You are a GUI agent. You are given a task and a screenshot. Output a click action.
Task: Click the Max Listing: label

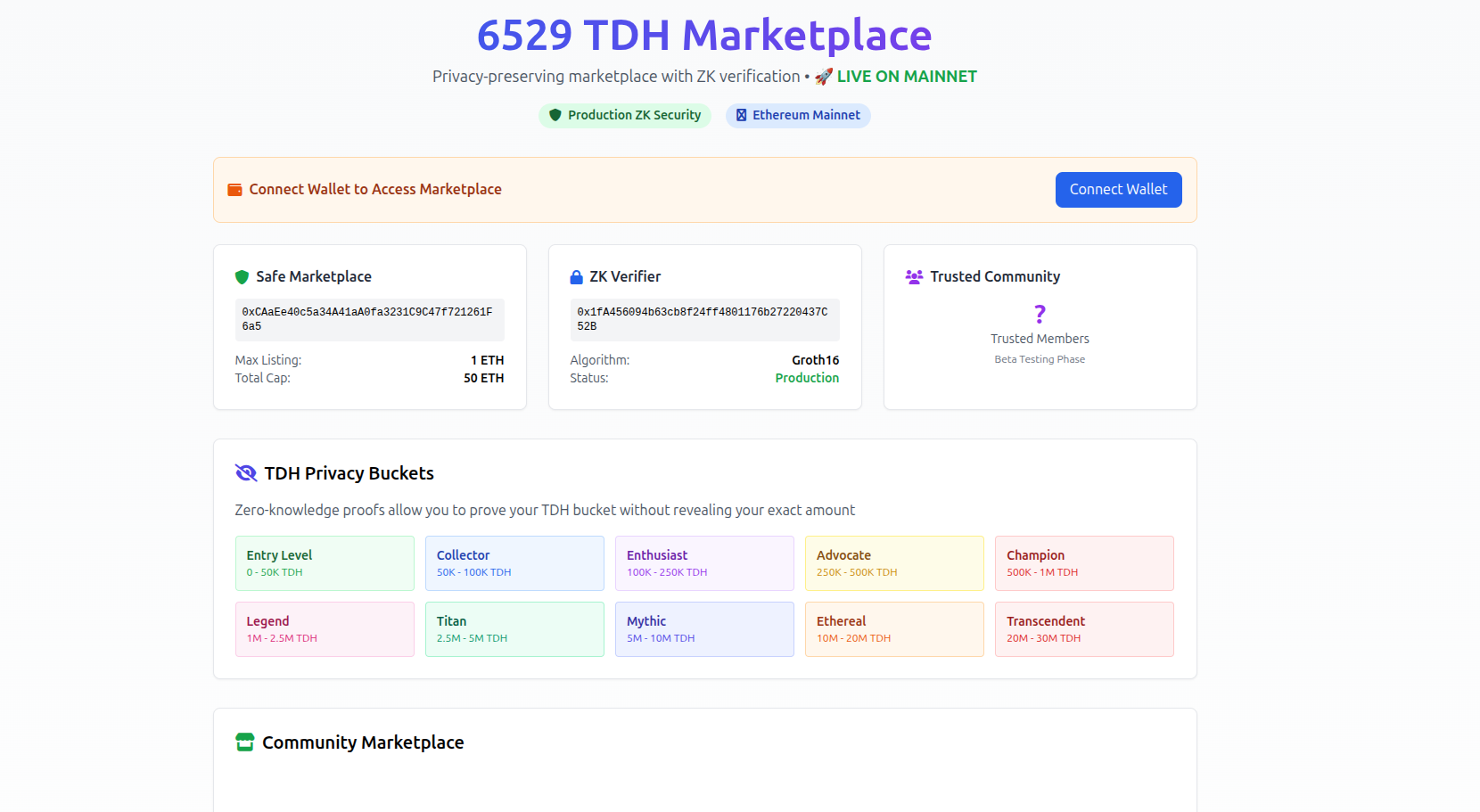click(x=268, y=361)
